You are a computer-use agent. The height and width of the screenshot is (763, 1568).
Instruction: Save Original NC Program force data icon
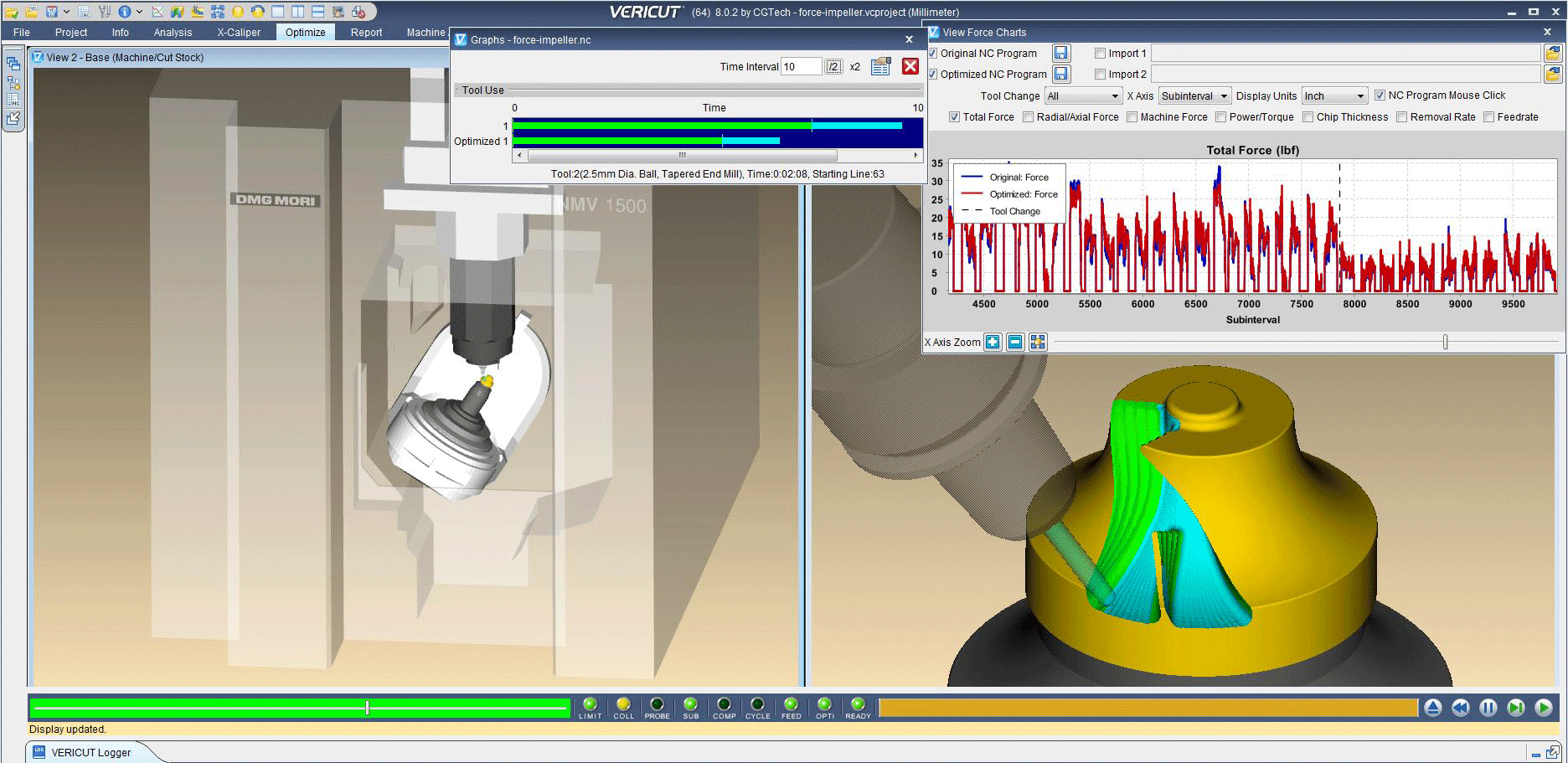[1060, 53]
